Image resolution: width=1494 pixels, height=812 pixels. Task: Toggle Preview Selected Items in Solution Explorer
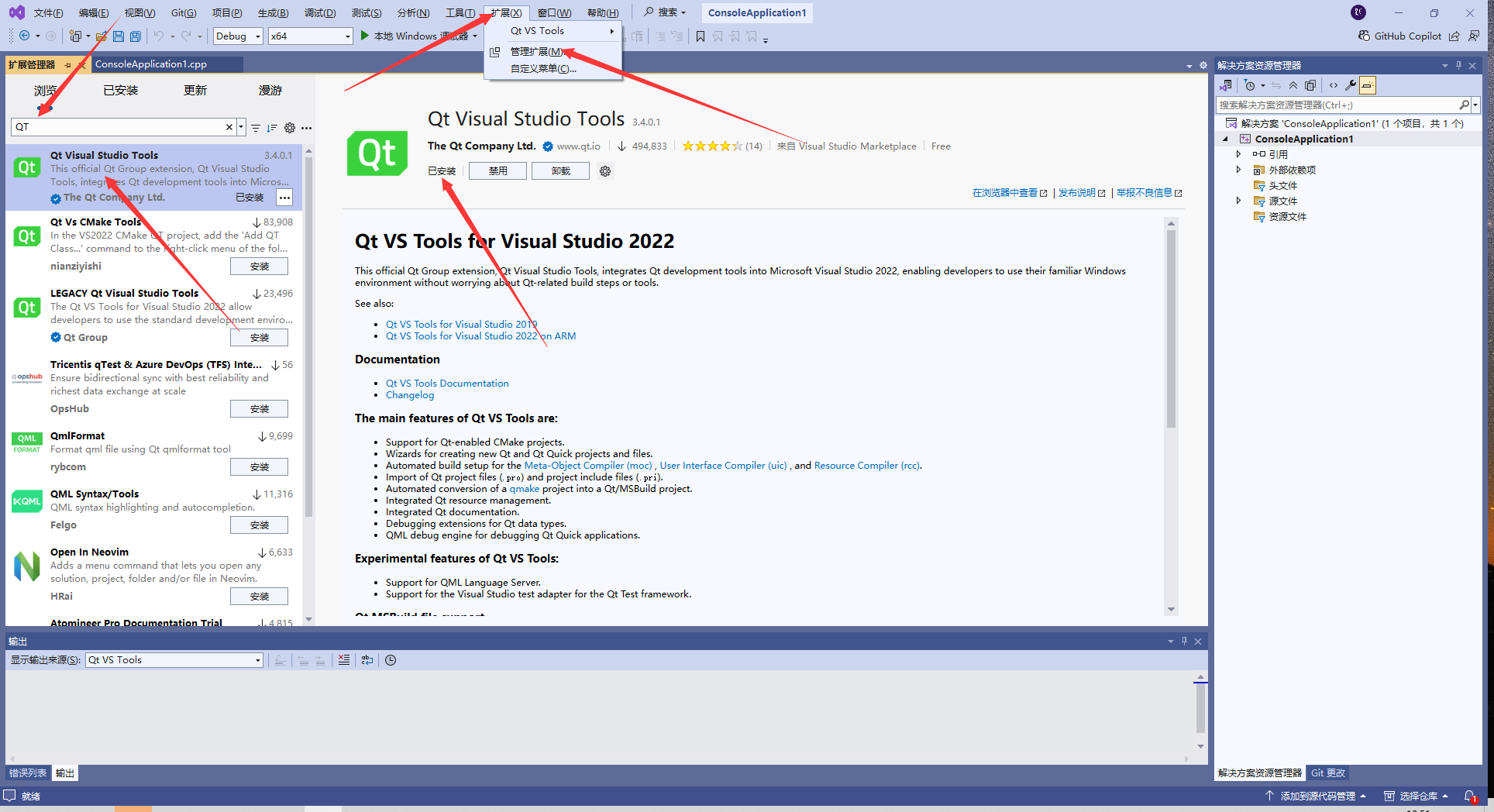point(1368,85)
